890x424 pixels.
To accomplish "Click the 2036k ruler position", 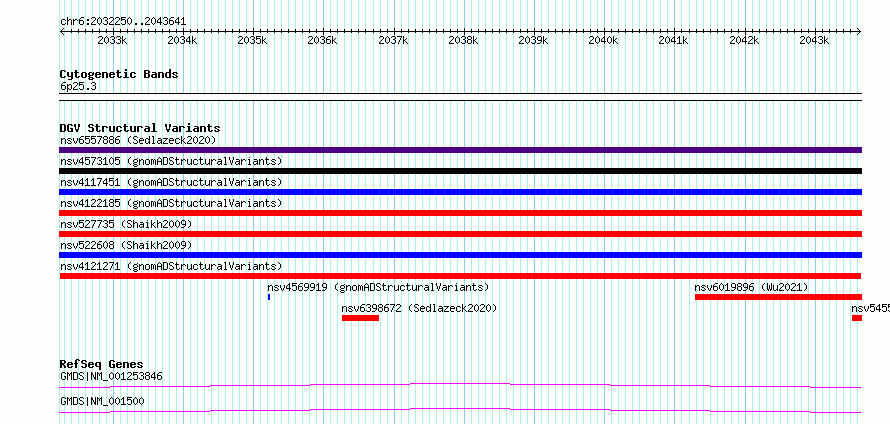I will (x=323, y=40).
